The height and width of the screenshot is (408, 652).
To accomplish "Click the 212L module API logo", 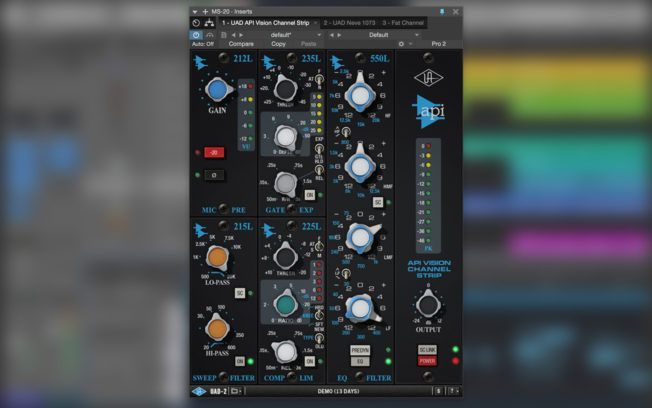I will tap(201, 63).
